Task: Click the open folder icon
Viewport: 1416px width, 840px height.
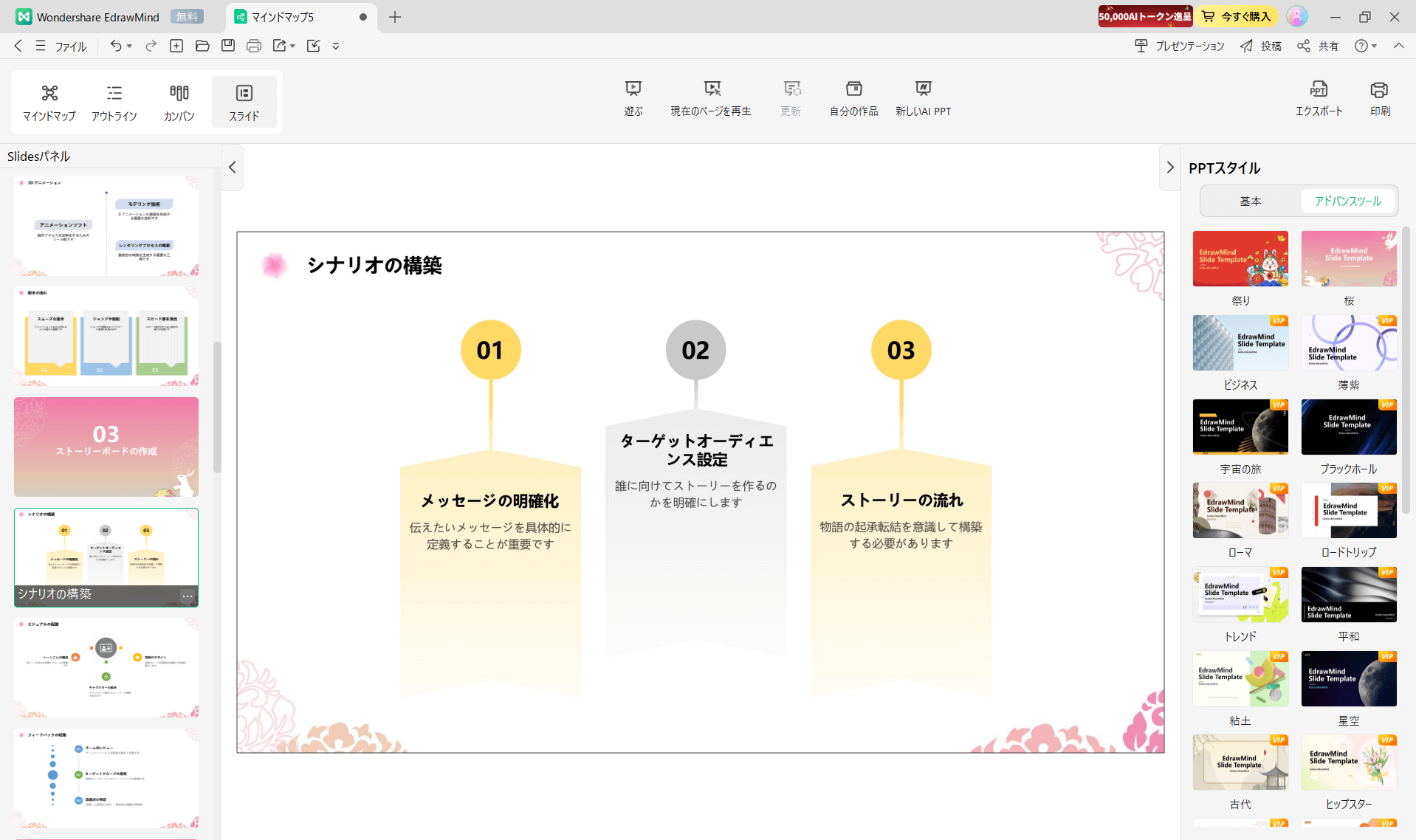Action: 202,46
